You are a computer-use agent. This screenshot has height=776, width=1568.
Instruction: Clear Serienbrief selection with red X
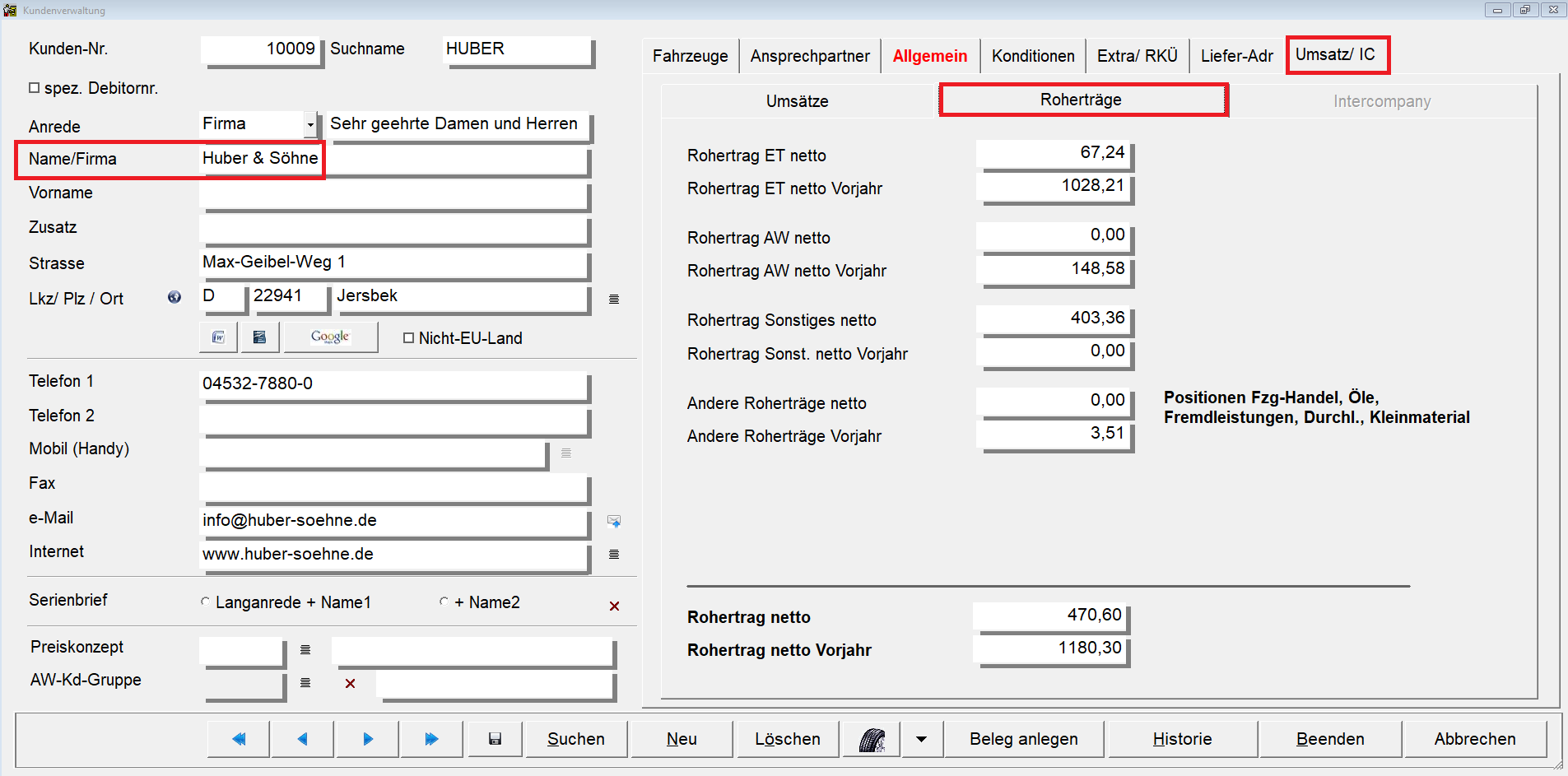click(614, 606)
